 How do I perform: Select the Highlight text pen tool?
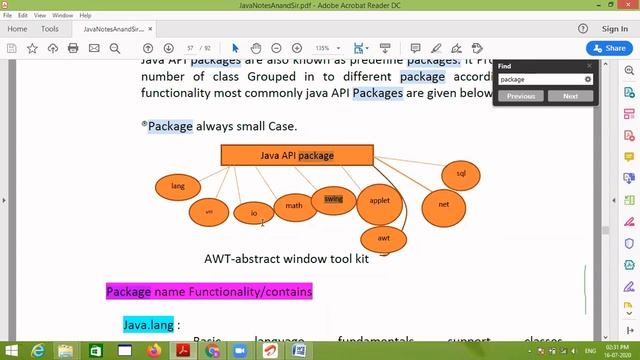point(436,48)
